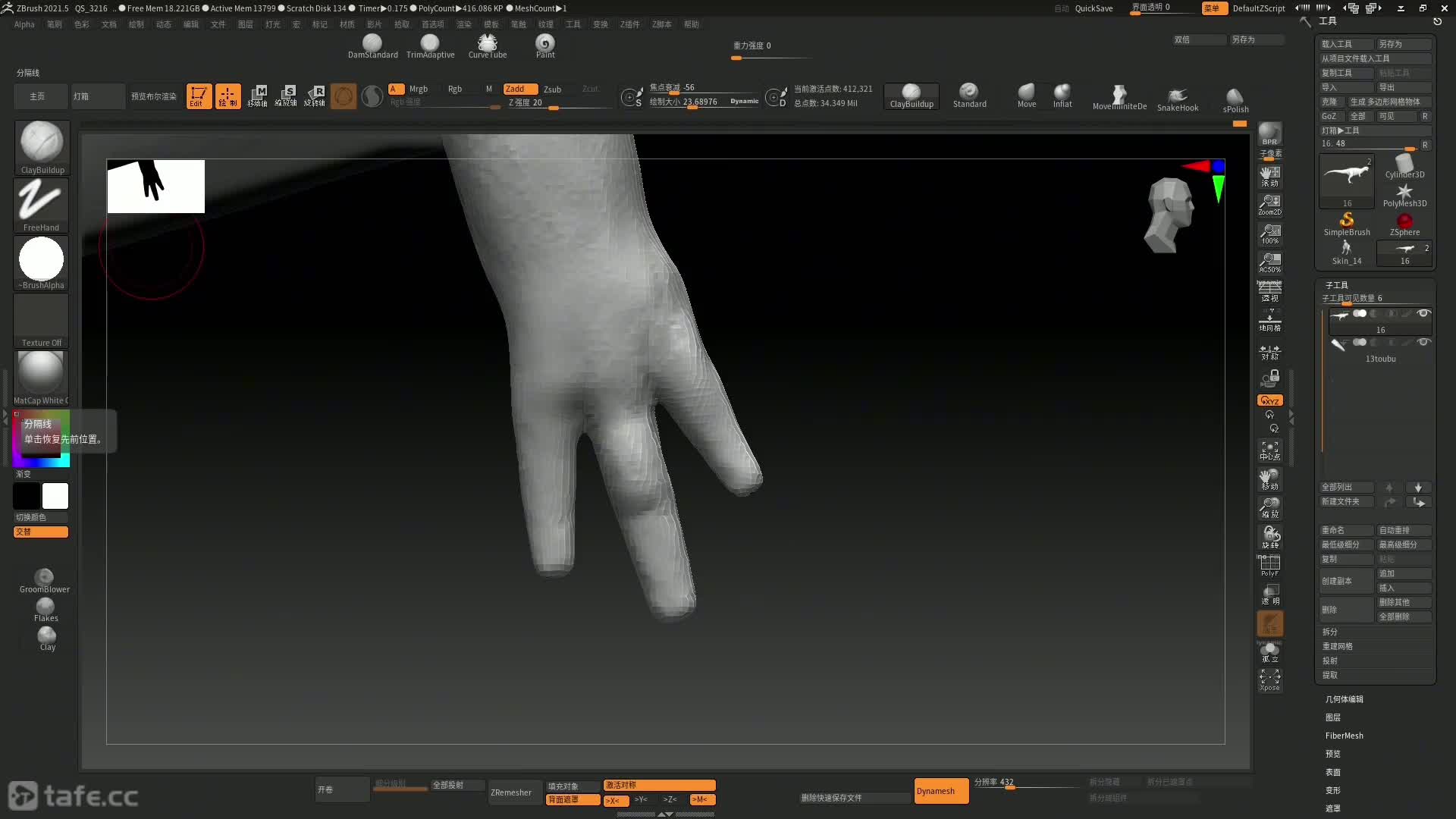Toggle Edit mode

[x=199, y=96]
